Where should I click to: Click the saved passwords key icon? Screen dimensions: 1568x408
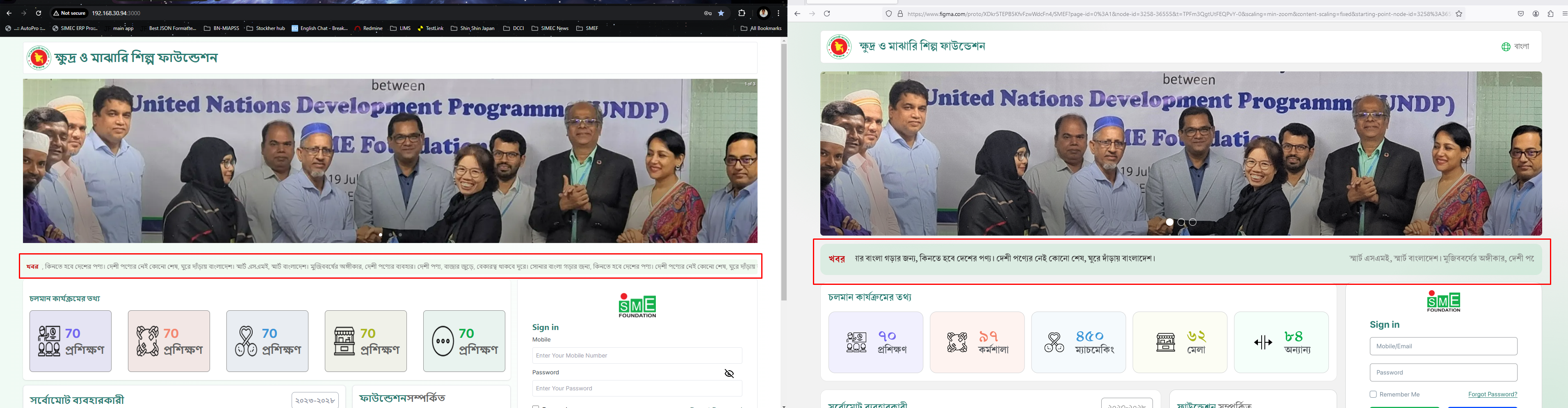708,13
